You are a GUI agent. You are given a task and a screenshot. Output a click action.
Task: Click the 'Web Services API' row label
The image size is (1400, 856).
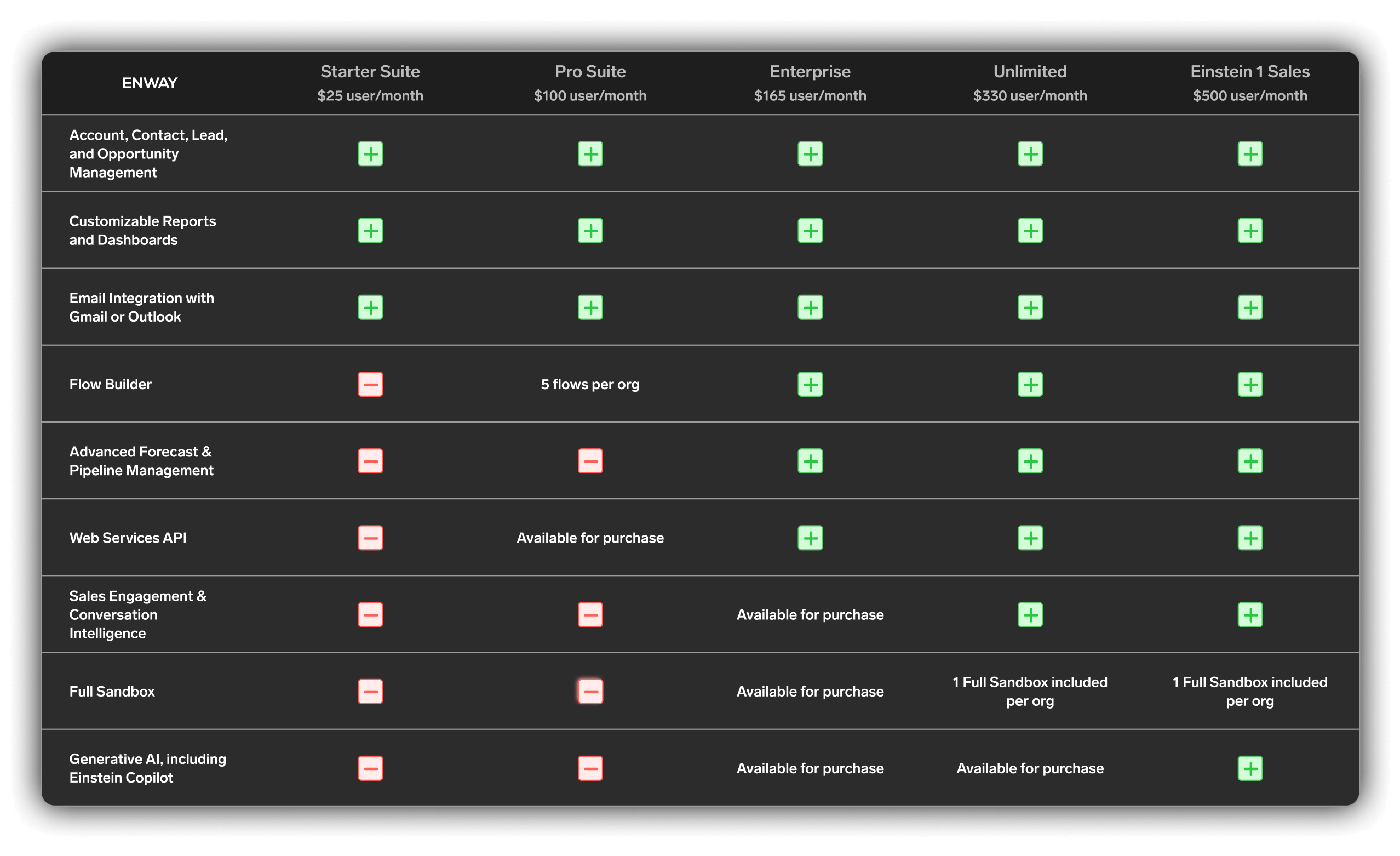click(x=128, y=538)
